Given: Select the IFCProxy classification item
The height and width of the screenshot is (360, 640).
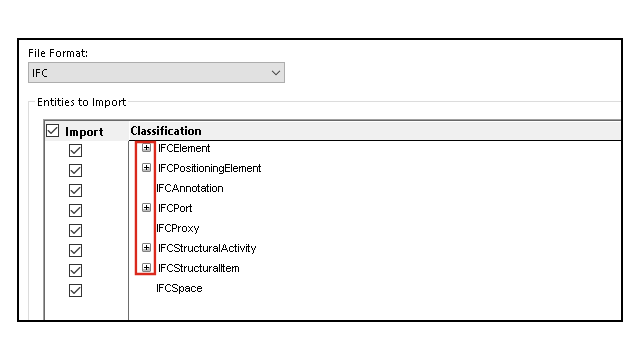Looking at the screenshot, I should tap(178, 228).
